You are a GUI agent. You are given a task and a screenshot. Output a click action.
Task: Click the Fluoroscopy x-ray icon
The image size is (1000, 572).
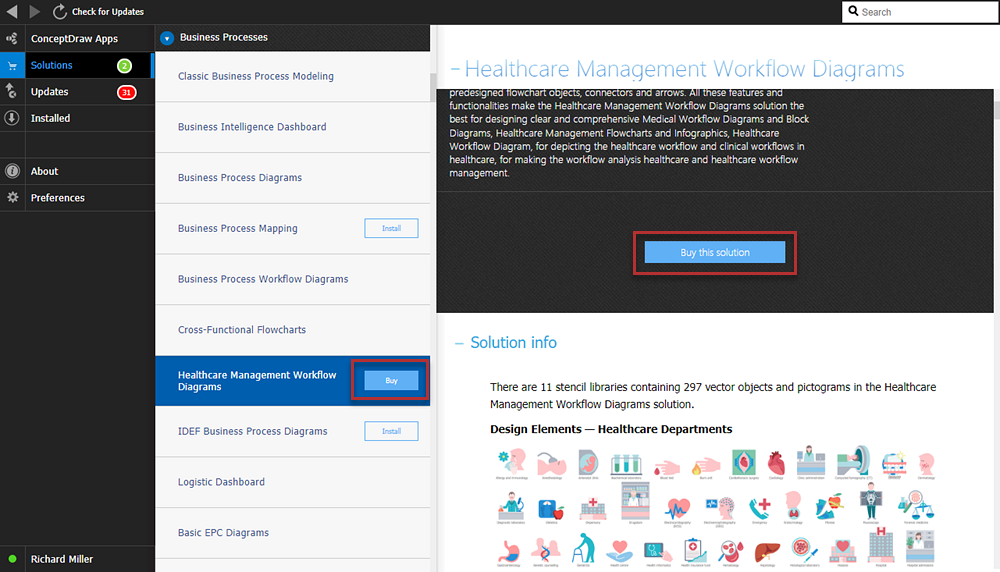871,503
